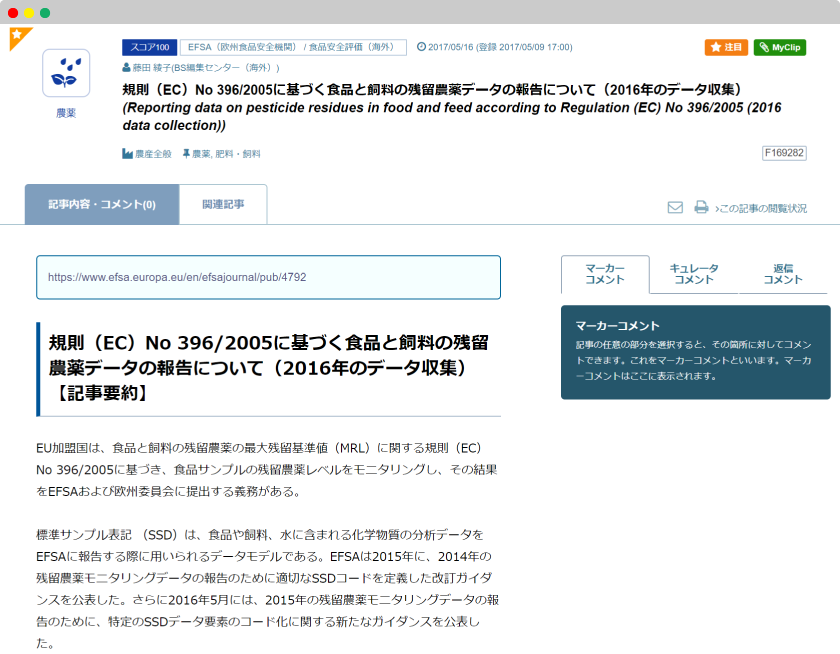Image resolution: width=840 pixels, height=654 pixels.
Task: Open この記事の閲覧状況 link
Action: coord(761,209)
